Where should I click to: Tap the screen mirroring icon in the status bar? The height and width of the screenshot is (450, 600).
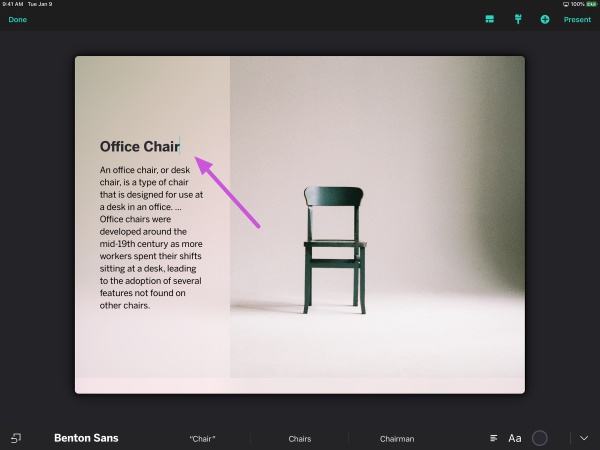coord(566,4)
